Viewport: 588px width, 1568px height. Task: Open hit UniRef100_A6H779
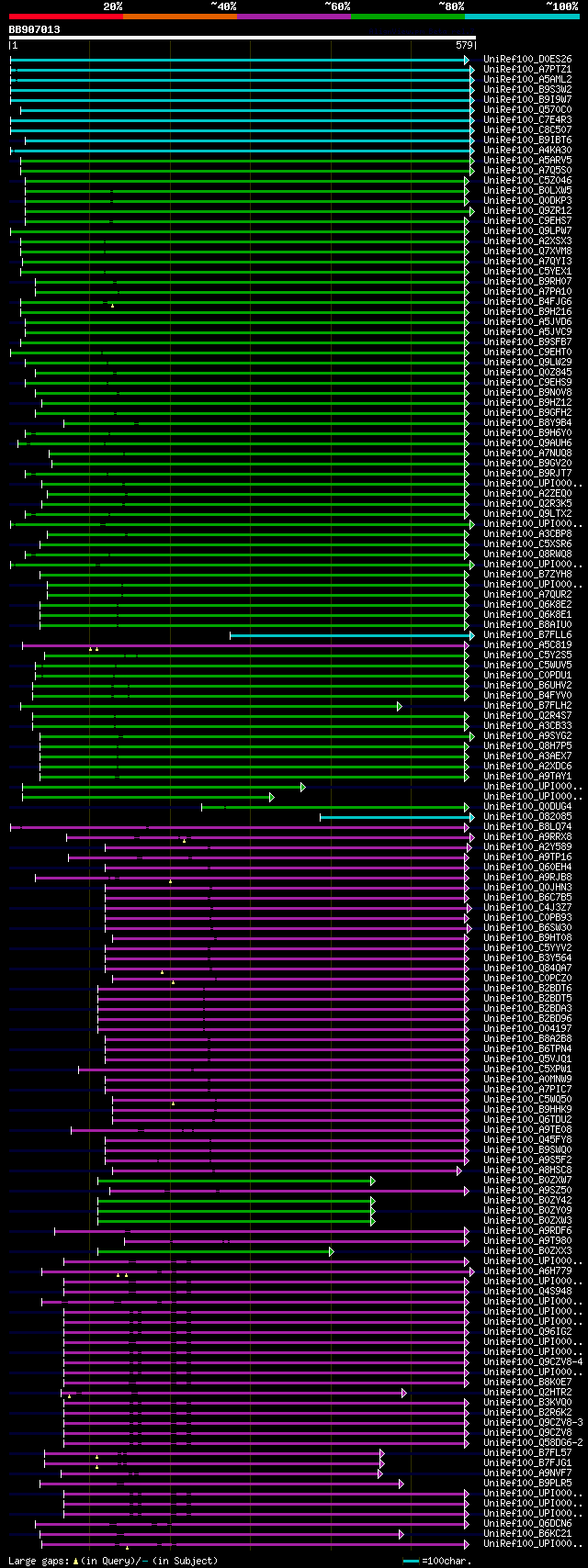pos(527,1271)
